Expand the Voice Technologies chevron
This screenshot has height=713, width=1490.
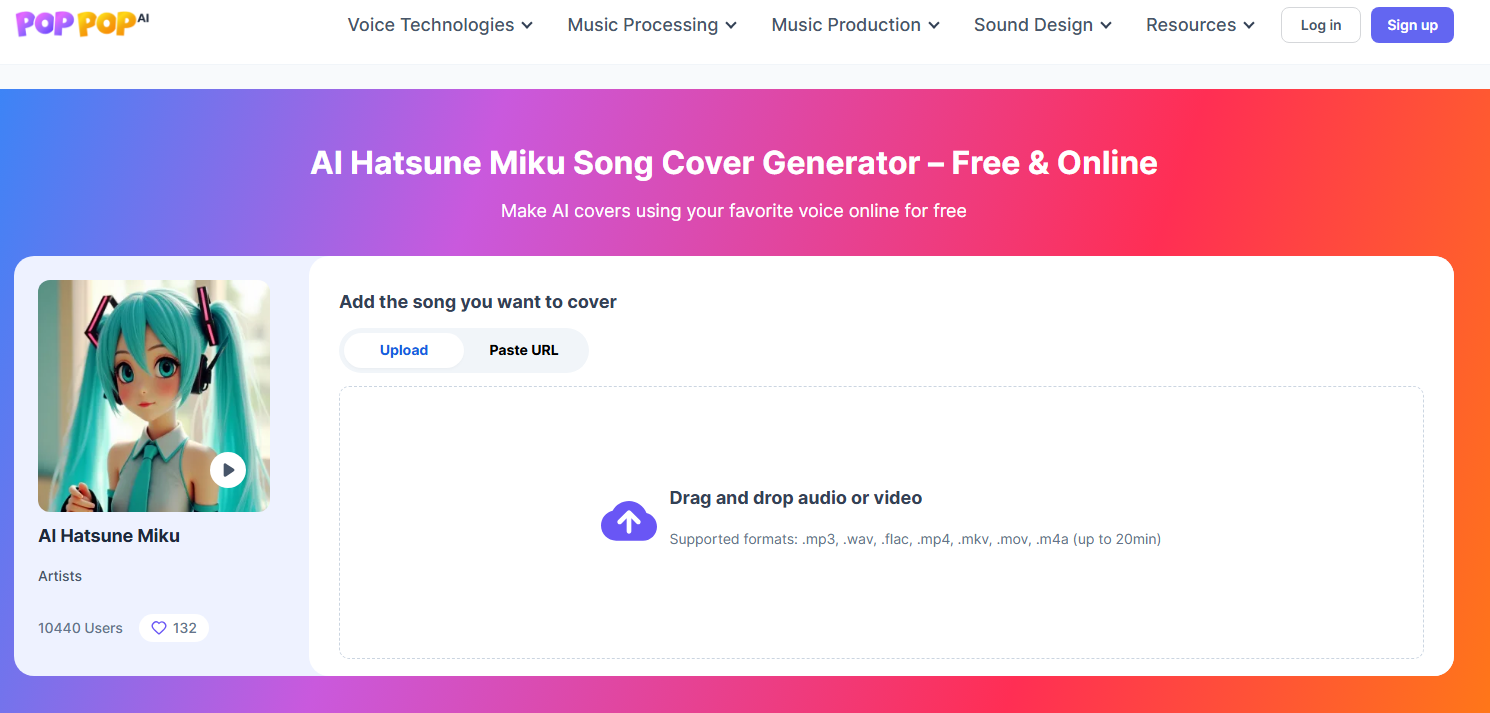pos(527,26)
